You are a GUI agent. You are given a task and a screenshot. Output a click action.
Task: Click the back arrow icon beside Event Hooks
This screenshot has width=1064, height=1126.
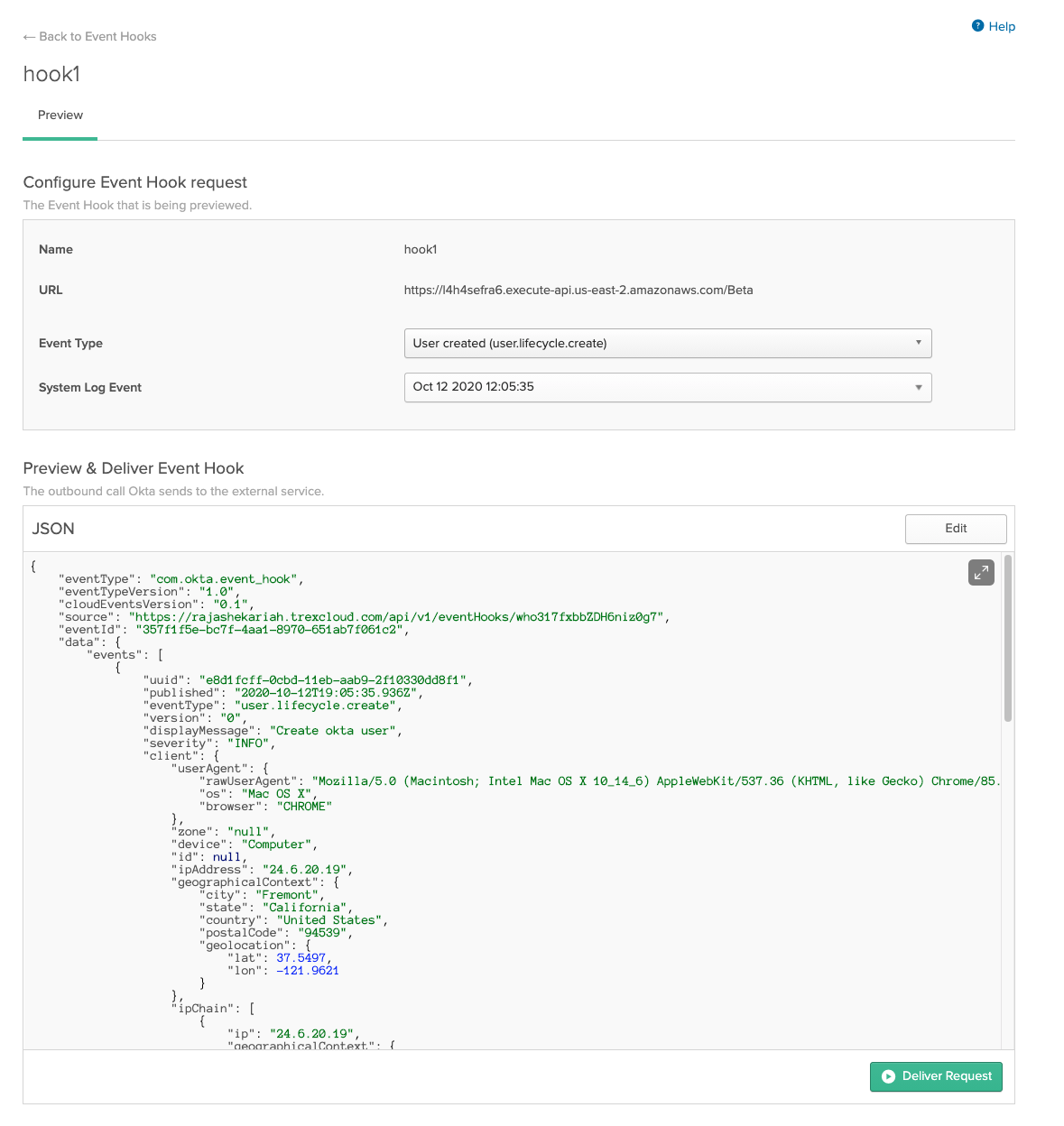pyautogui.click(x=29, y=37)
